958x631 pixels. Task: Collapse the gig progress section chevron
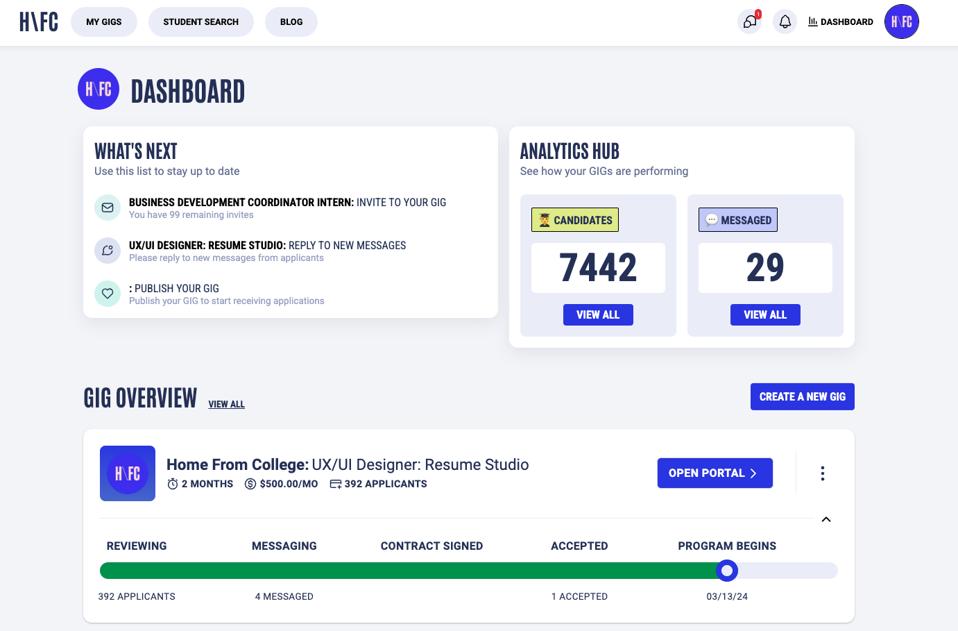pyautogui.click(x=826, y=519)
